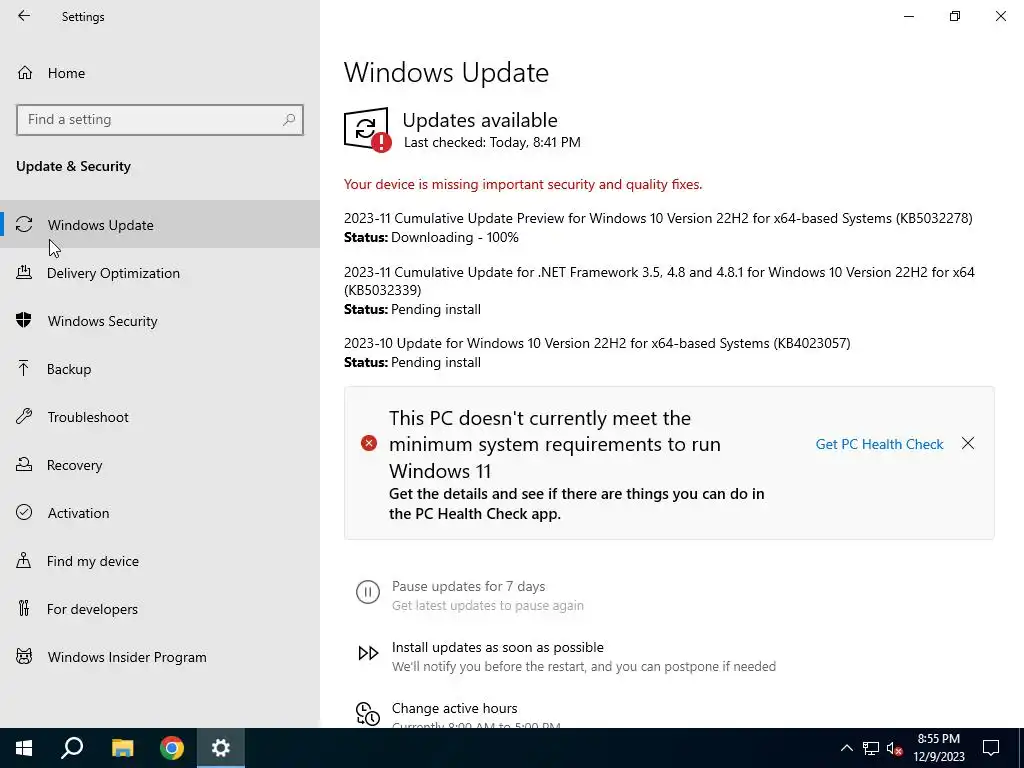The height and width of the screenshot is (768, 1024).
Task: Open Windows Security page
Action: [160, 321]
